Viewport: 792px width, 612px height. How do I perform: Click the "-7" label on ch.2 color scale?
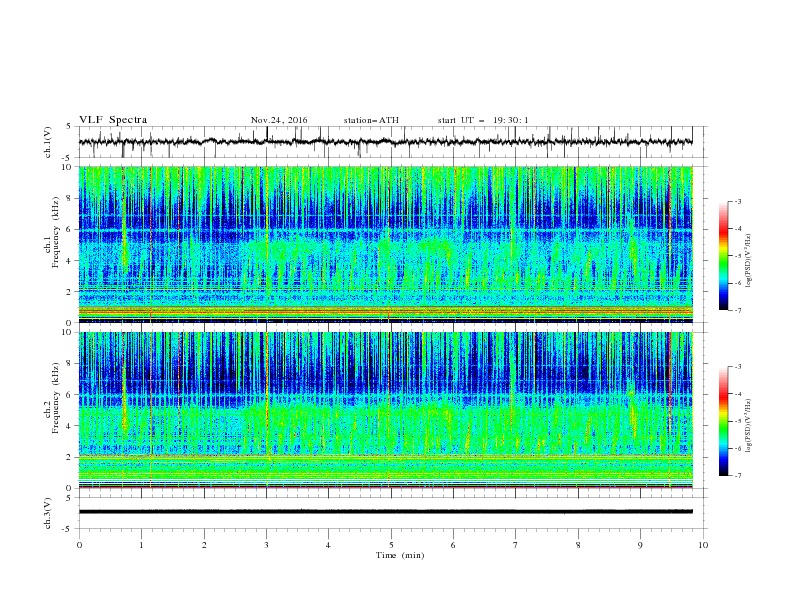(737, 476)
